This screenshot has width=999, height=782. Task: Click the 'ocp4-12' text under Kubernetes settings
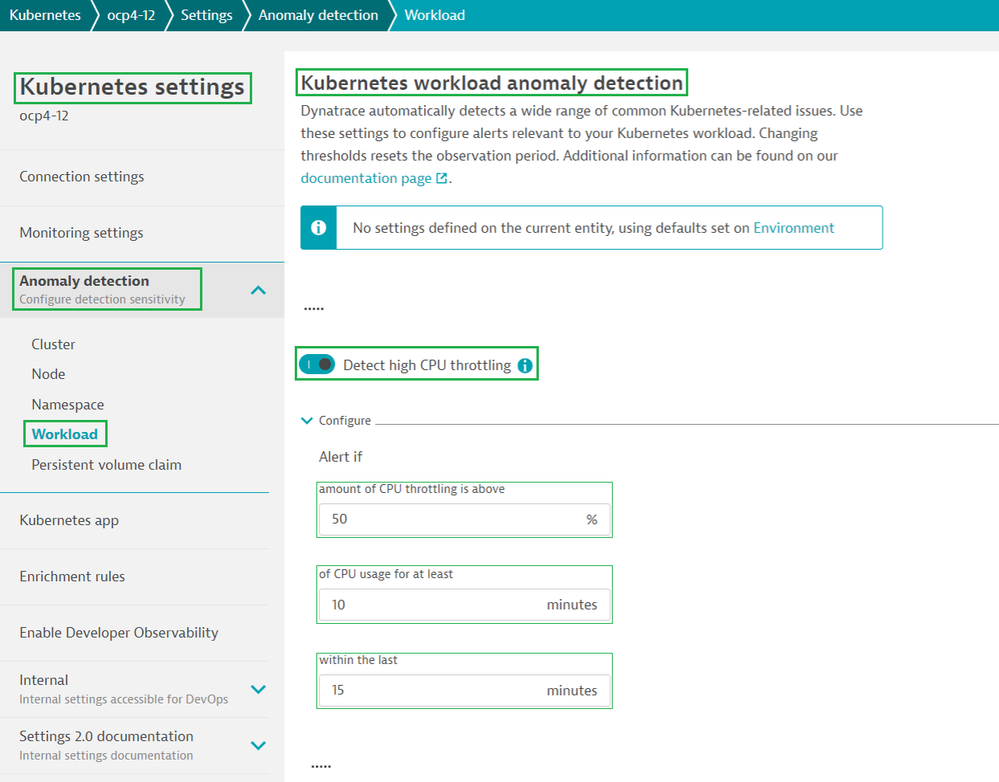[x=44, y=116]
